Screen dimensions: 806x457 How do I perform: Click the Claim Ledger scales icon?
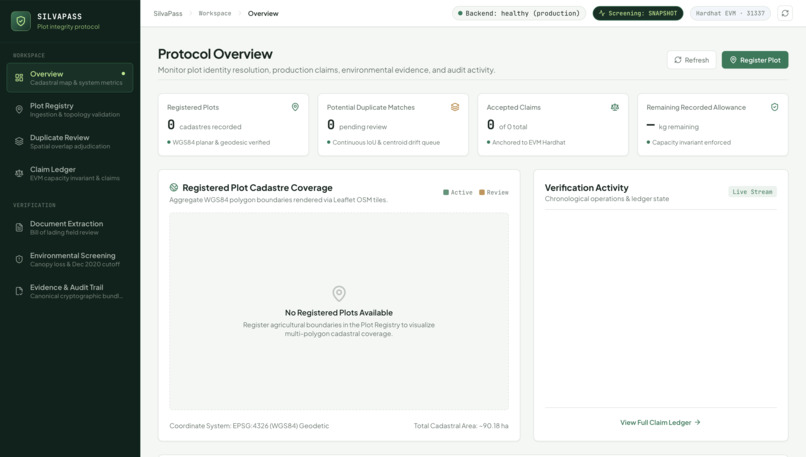[x=19, y=173]
